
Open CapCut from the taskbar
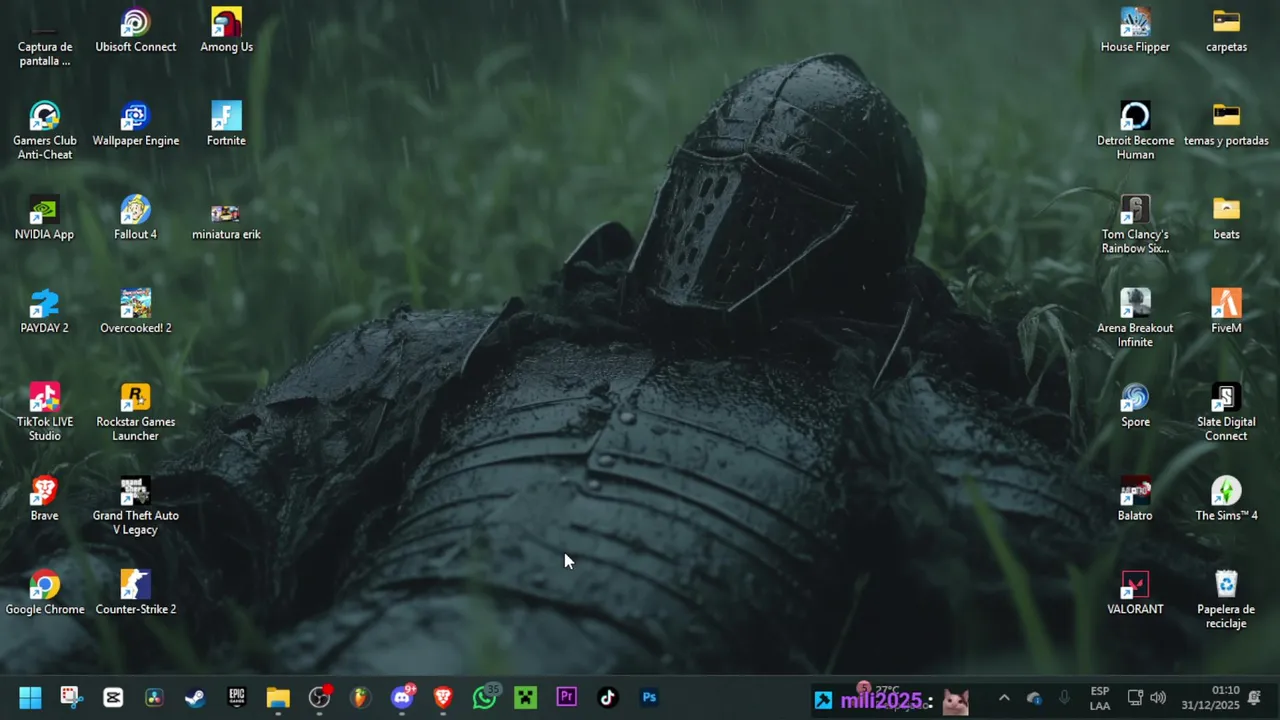point(113,698)
